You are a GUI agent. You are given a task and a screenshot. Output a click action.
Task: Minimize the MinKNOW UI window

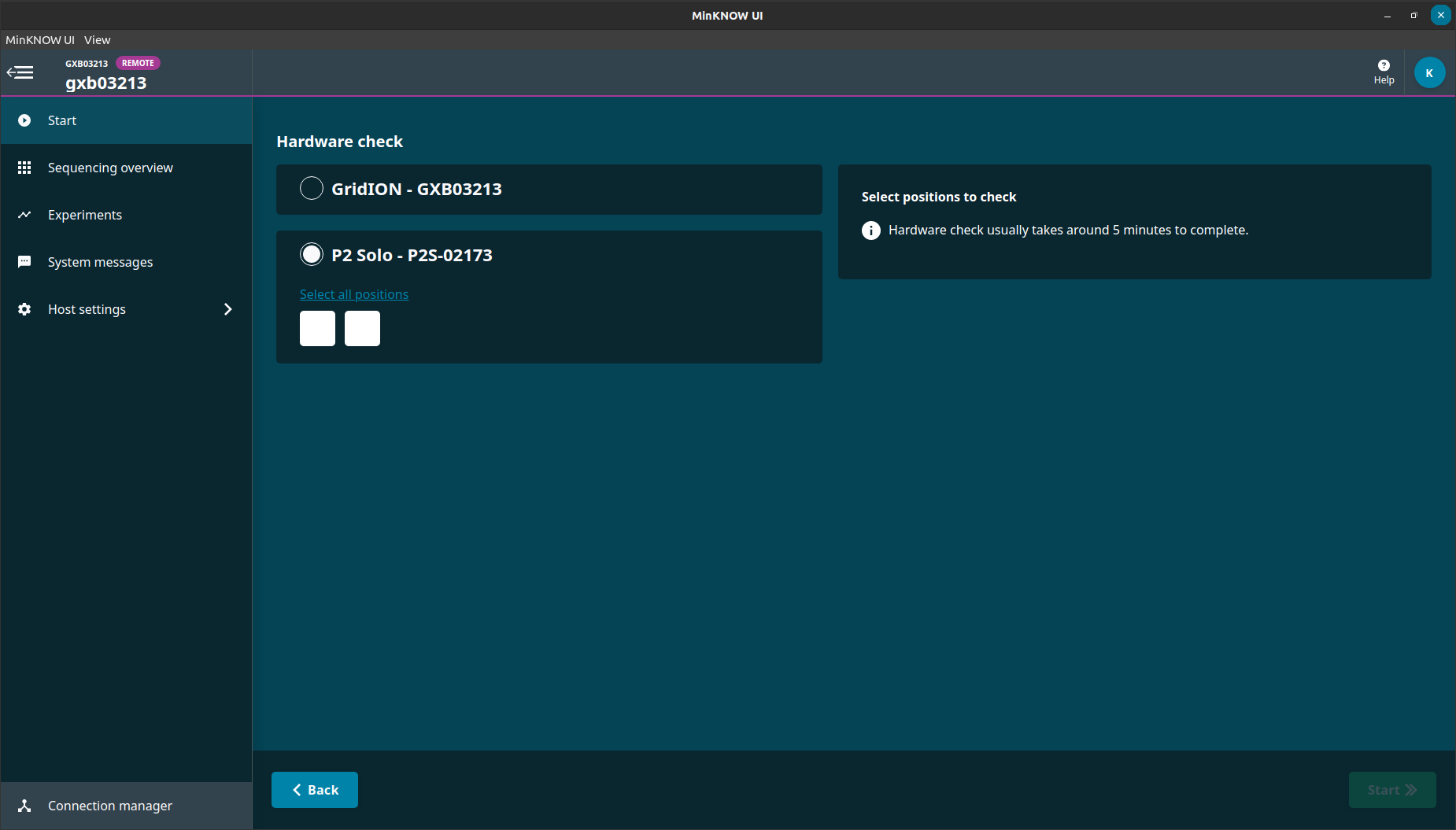(x=1388, y=16)
